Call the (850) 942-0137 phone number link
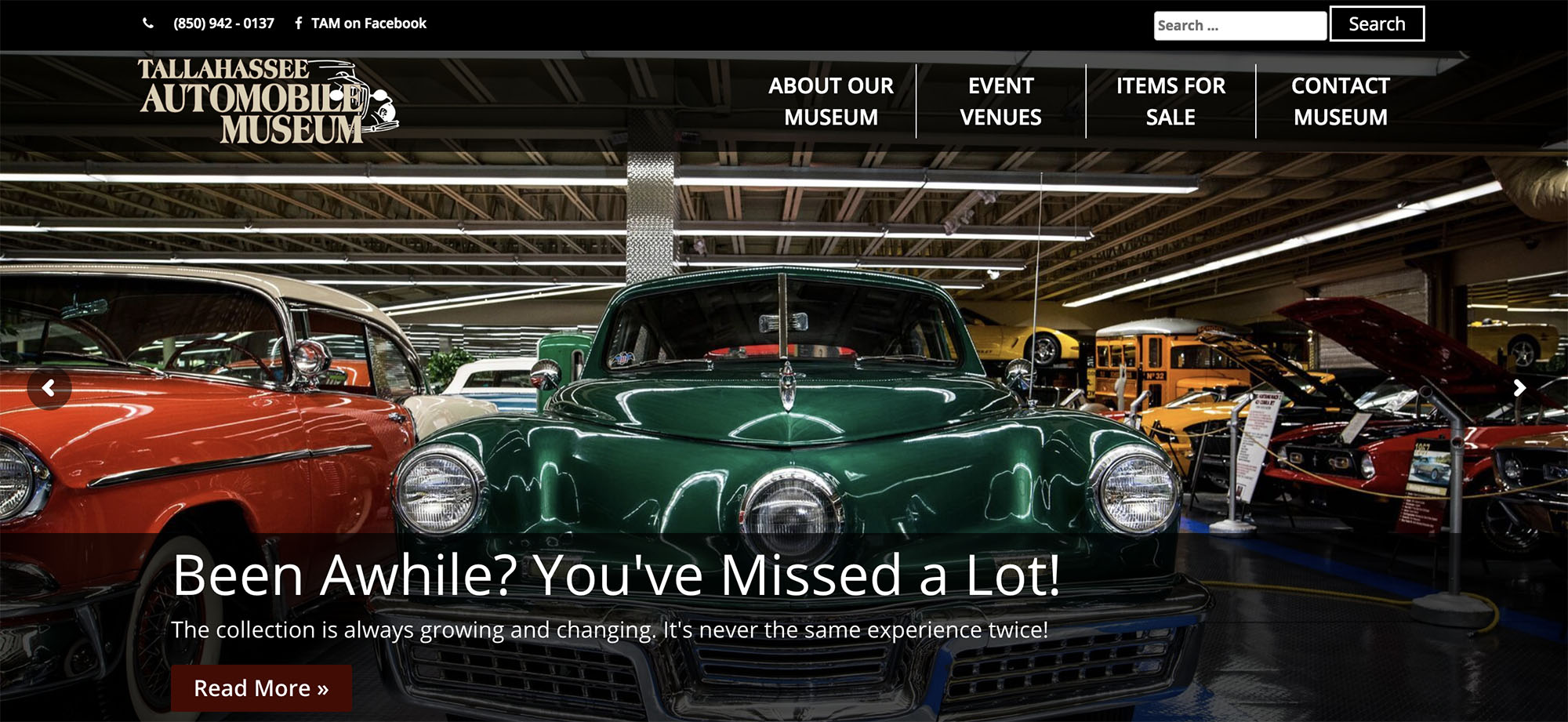Viewport: 1568px width, 722px height. (223, 24)
